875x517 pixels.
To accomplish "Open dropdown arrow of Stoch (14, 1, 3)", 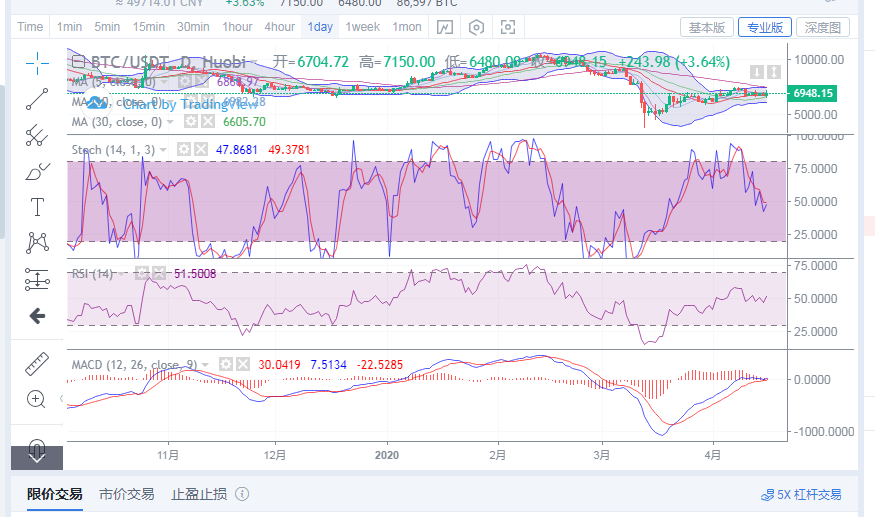I will click(163, 150).
